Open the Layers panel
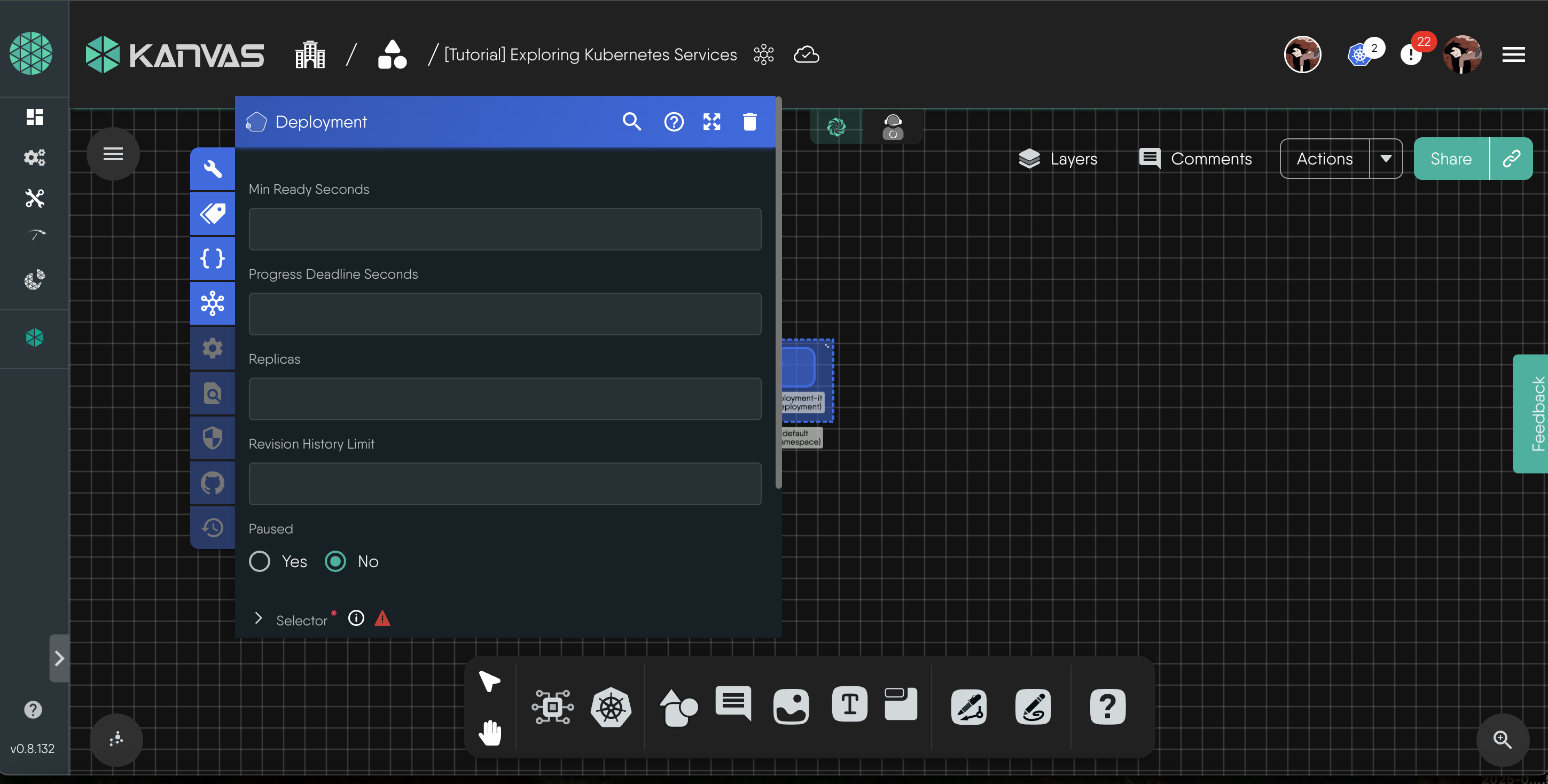1548x784 pixels. [x=1058, y=159]
